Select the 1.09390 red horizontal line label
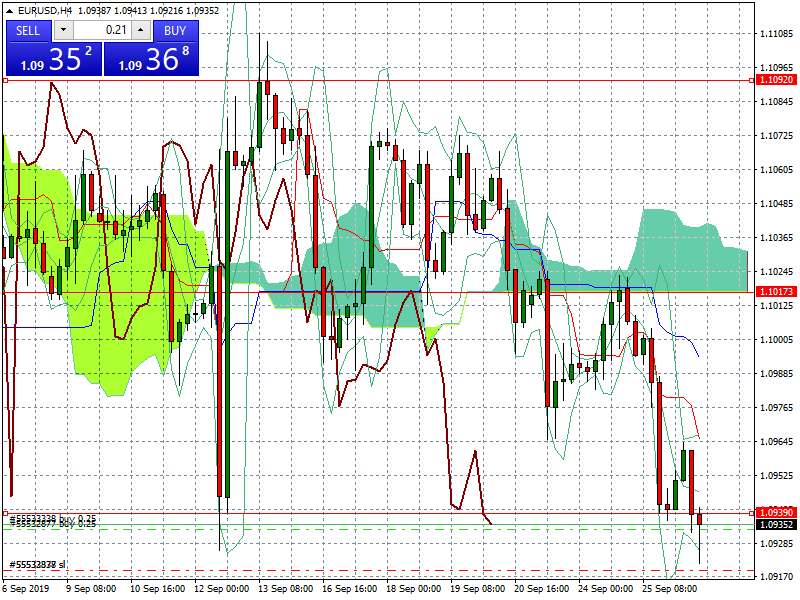This screenshot has height=600, width=800. pos(776,513)
